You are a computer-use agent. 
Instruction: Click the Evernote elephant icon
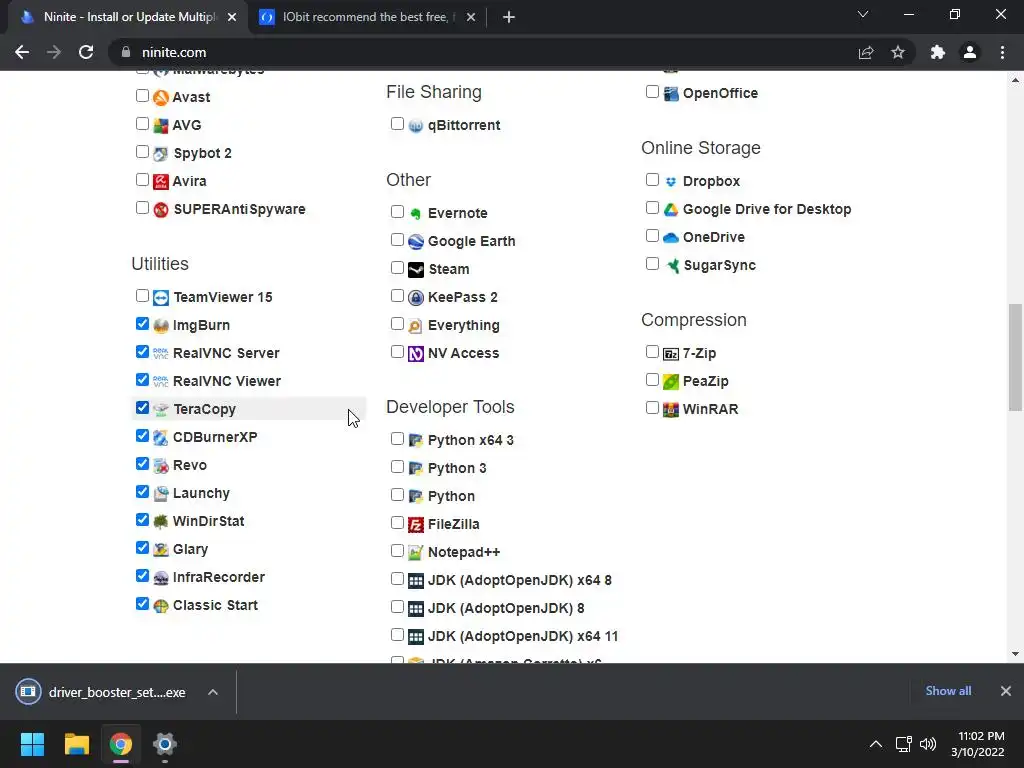[416, 214]
